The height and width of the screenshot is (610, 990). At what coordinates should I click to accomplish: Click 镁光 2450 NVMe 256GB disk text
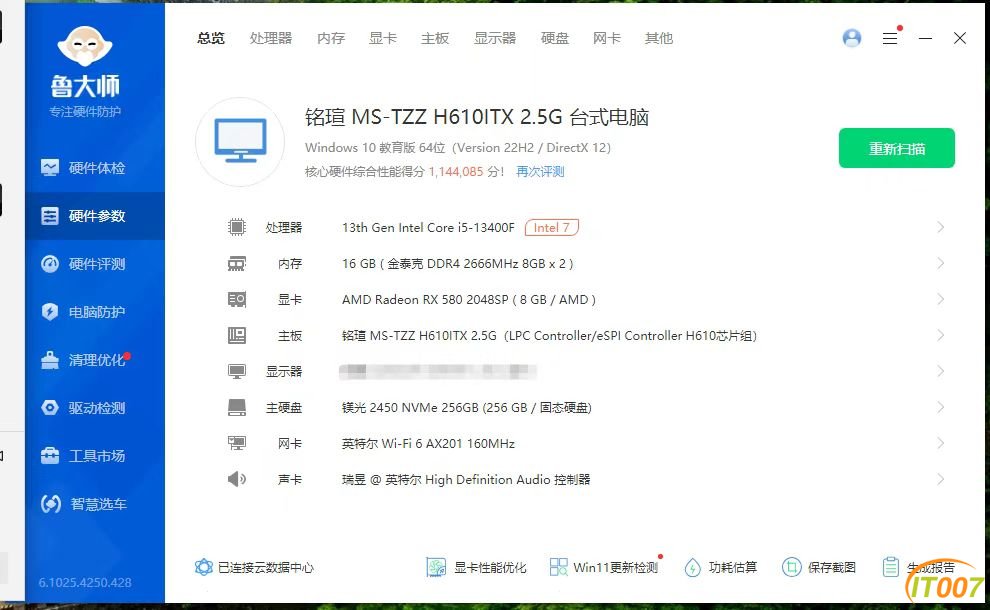coord(467,407)
